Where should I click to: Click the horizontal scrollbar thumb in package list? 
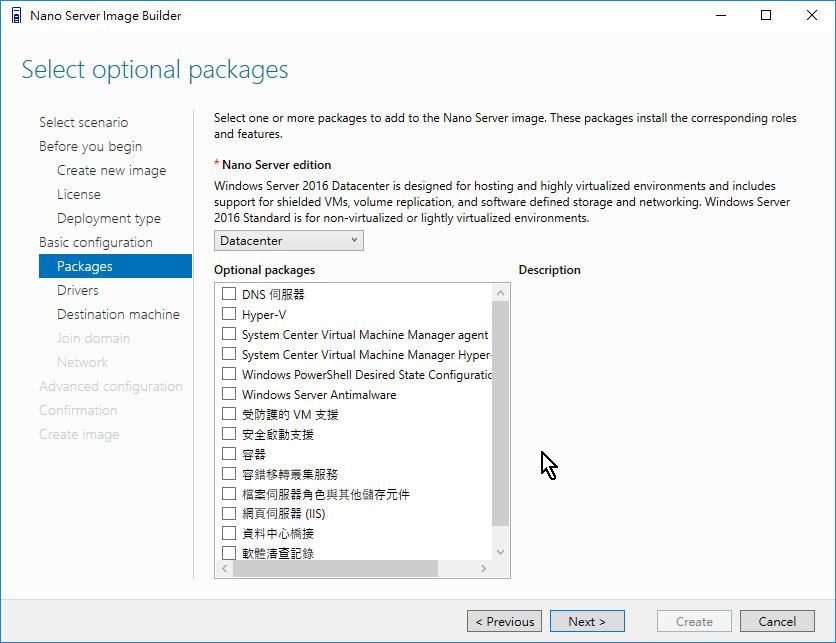335,568
